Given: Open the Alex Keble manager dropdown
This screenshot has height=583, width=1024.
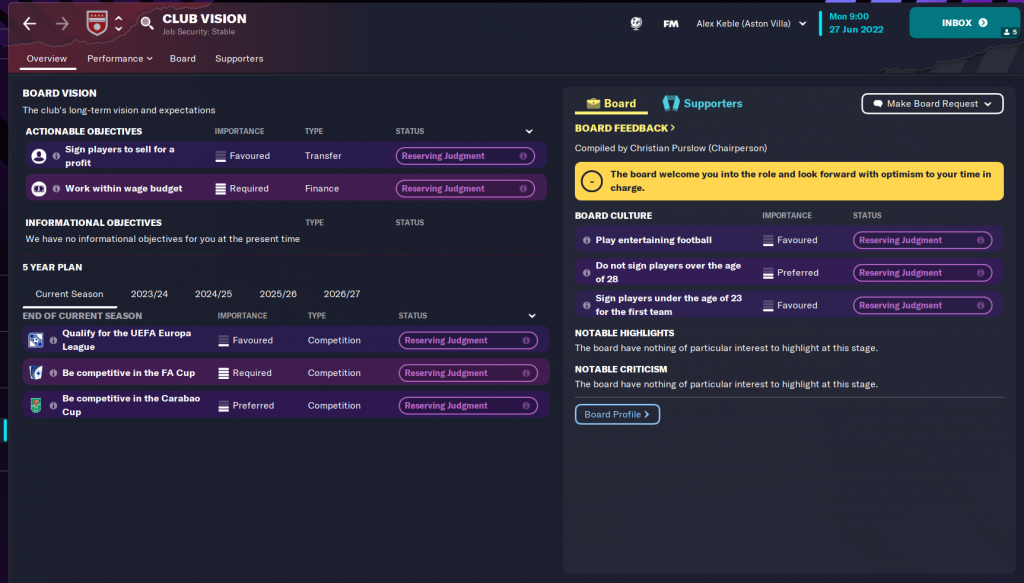Looking at the screenshot, I should tap(751, 23).
